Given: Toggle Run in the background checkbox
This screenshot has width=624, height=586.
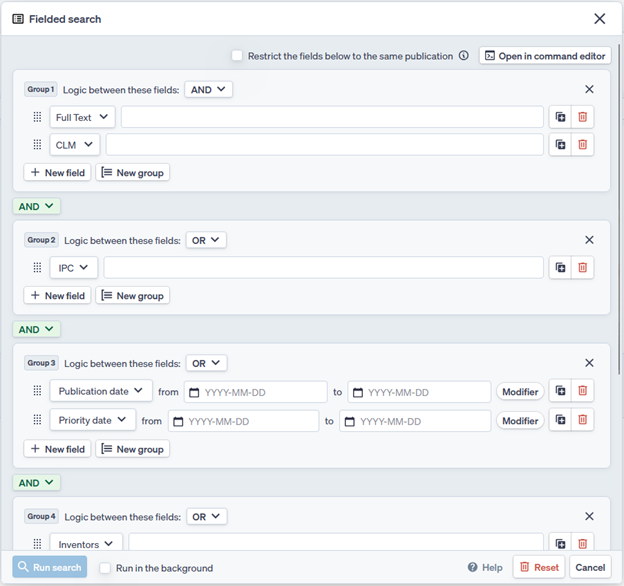Looking at the screenshot, I should 105,568.
